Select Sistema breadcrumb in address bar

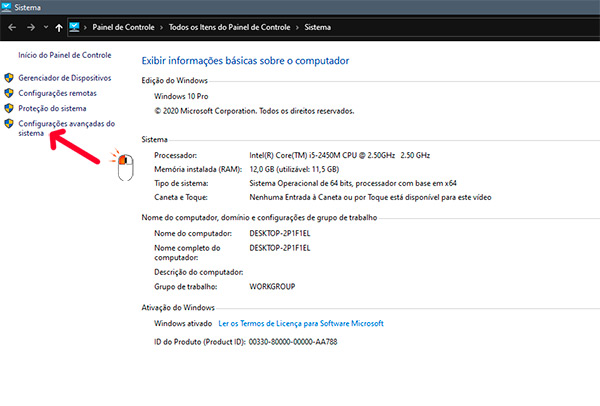(x=318, y=27)
